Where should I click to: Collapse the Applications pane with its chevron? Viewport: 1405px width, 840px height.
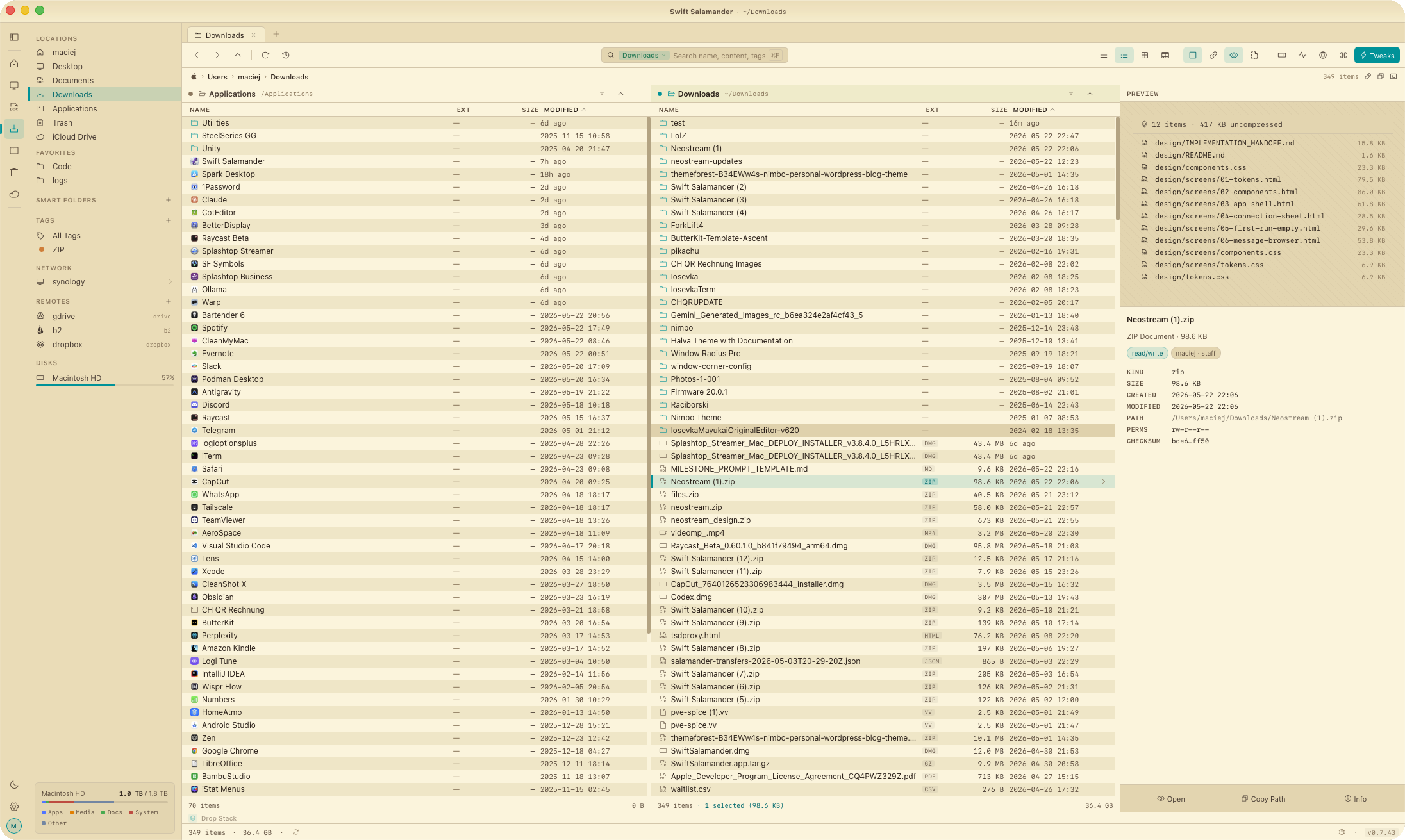point(620,94)
